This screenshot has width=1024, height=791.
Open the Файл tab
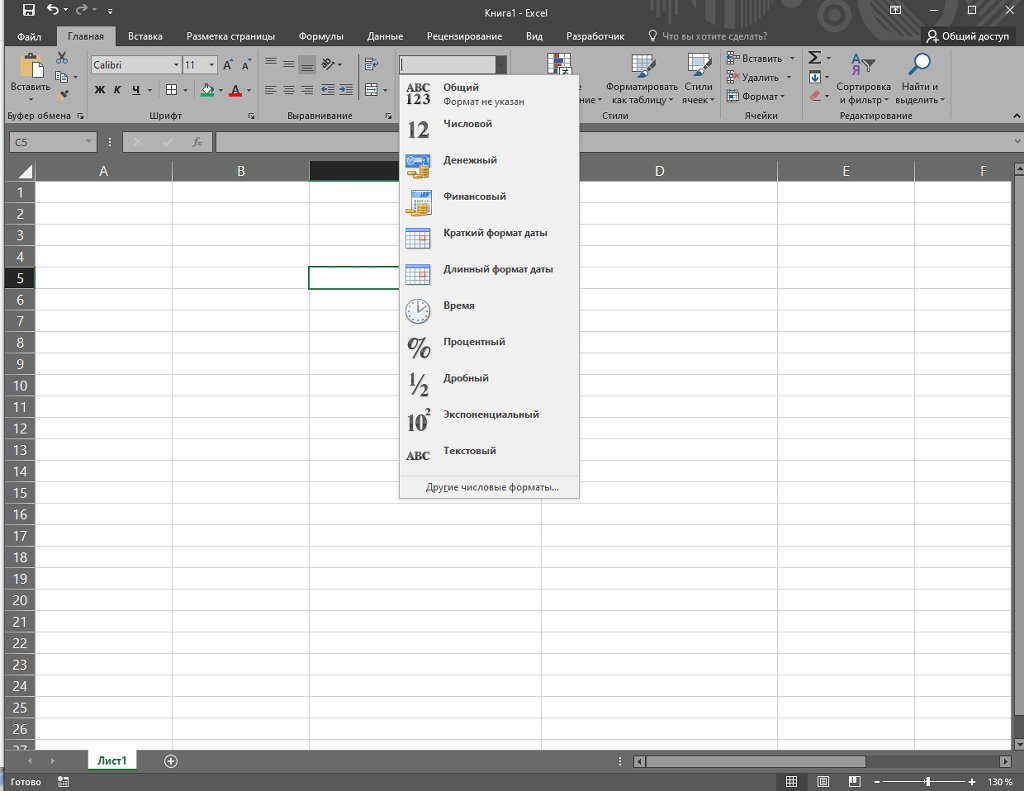point(29,37)
